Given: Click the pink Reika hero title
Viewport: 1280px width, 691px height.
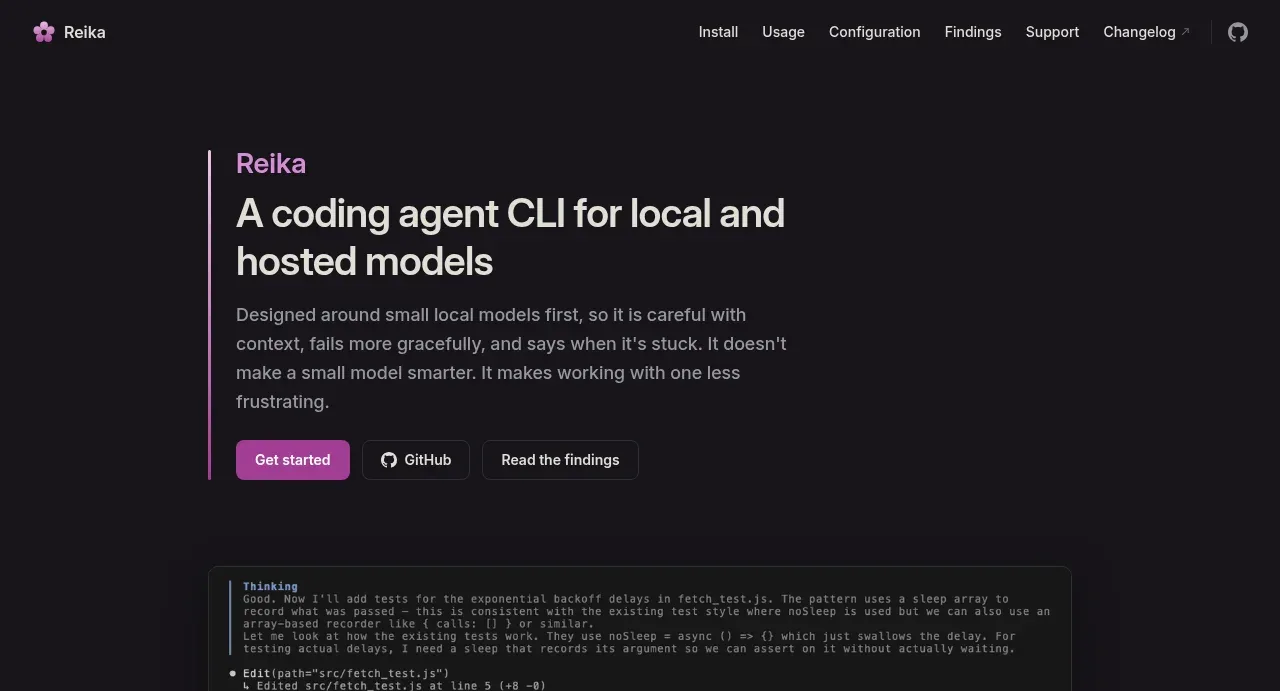Looking at the screenshot, I should (x=271, y=163).
